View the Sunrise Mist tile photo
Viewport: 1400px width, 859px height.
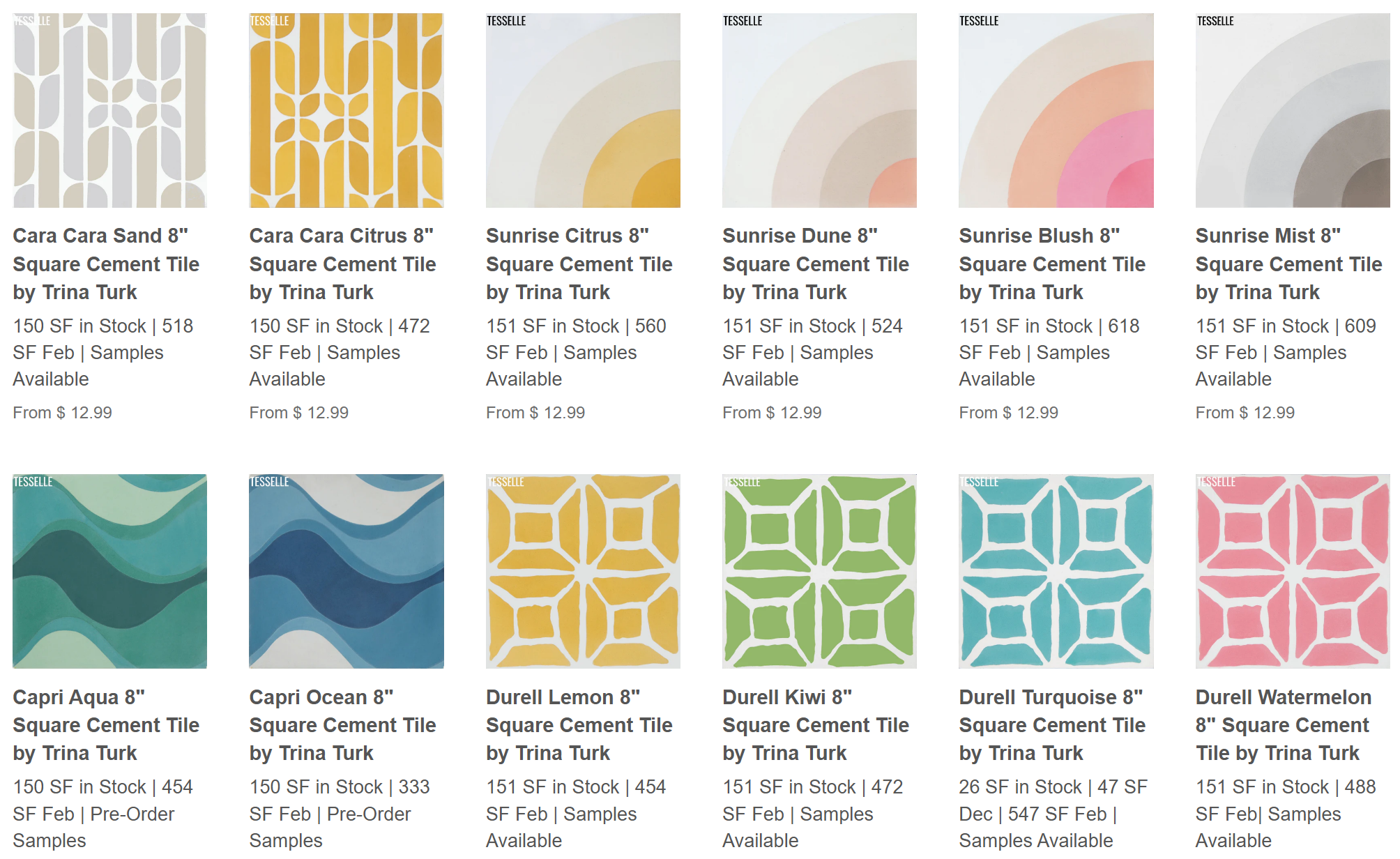(x=1292, y=110)
